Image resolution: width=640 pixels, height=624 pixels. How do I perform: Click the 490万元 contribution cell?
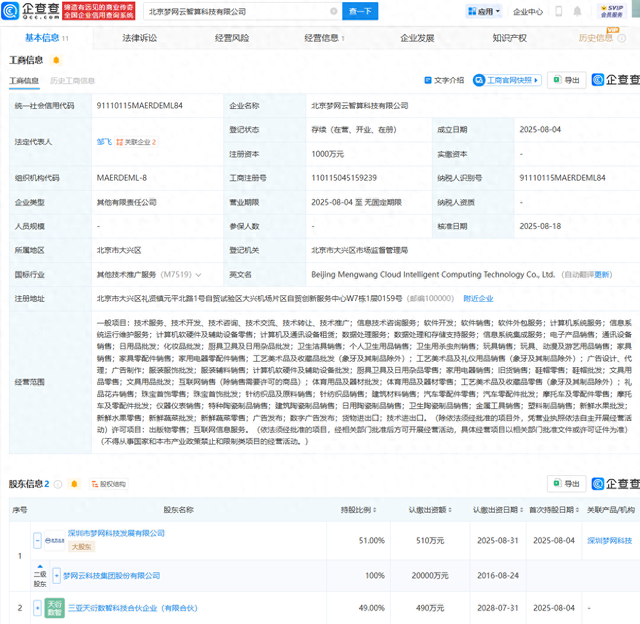(430, 608)
